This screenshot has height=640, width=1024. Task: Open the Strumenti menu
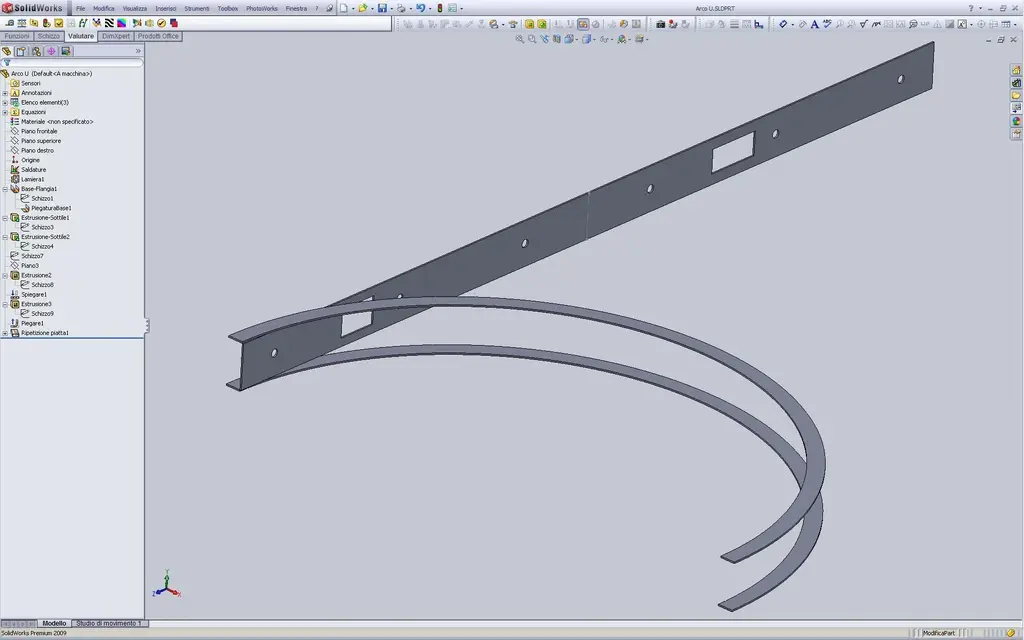click(197, 8)
